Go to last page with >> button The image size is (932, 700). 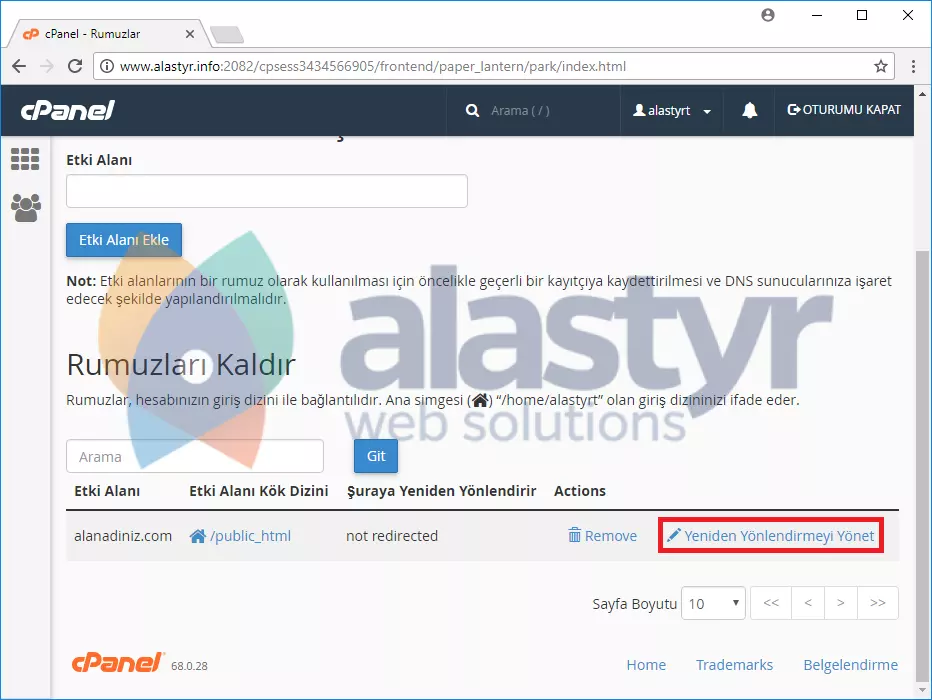pyautogui.click(x=878, y=603)
